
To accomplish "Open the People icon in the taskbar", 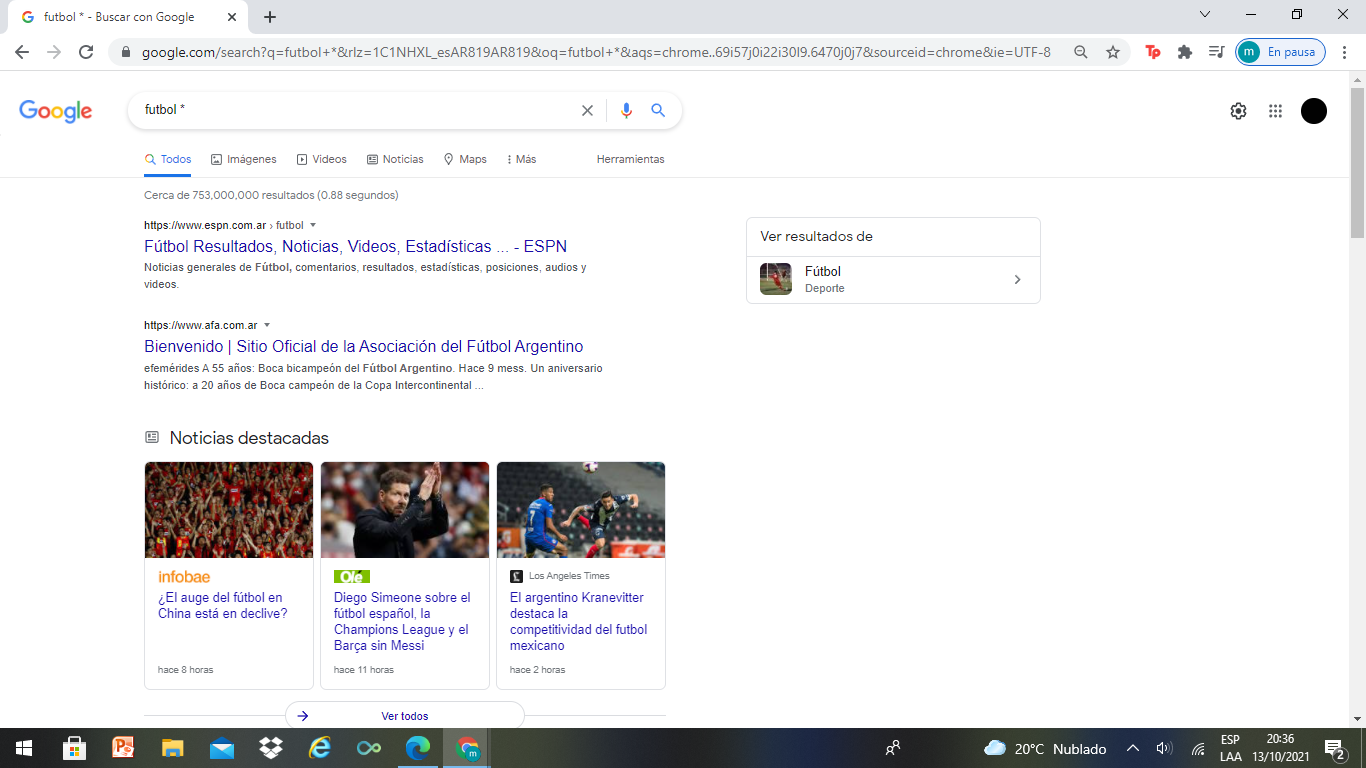I will (893, 748).
